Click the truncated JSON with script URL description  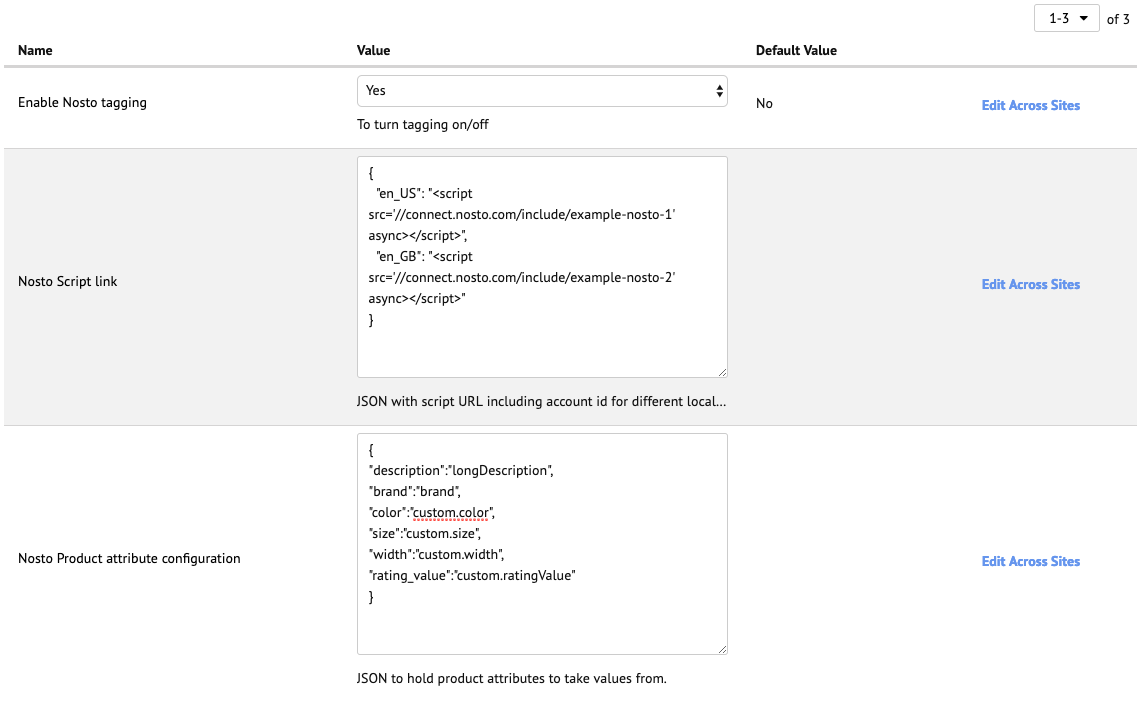(541, 402)
